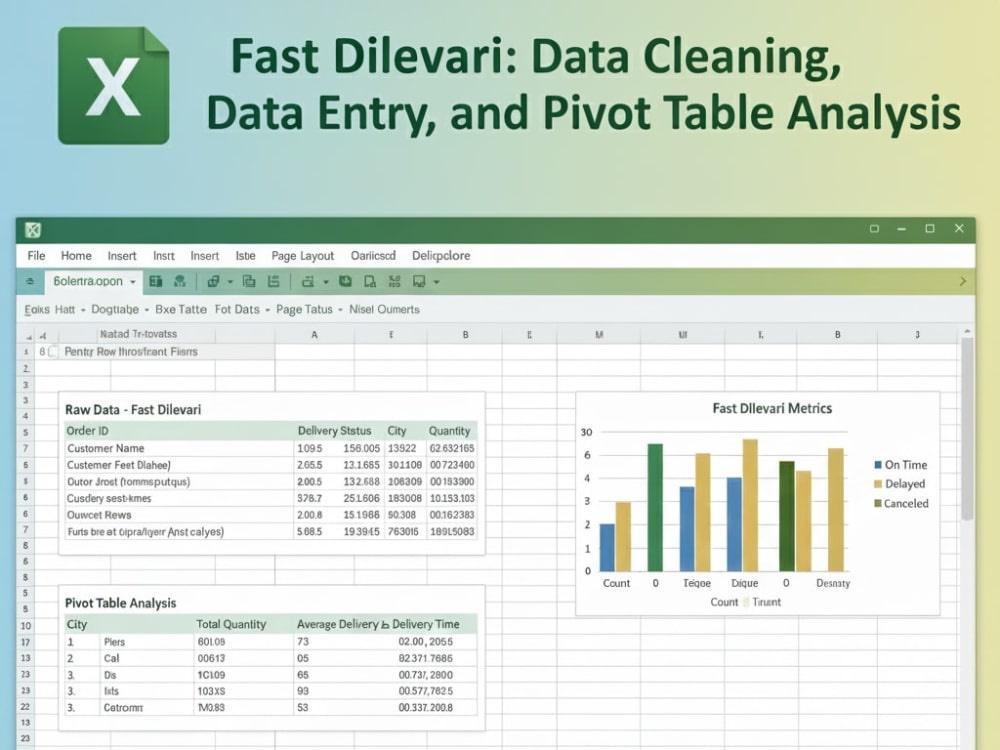Click the Bxe Tatte button
The width and height of the screenshot is (1000, 750).
(181, 309)
